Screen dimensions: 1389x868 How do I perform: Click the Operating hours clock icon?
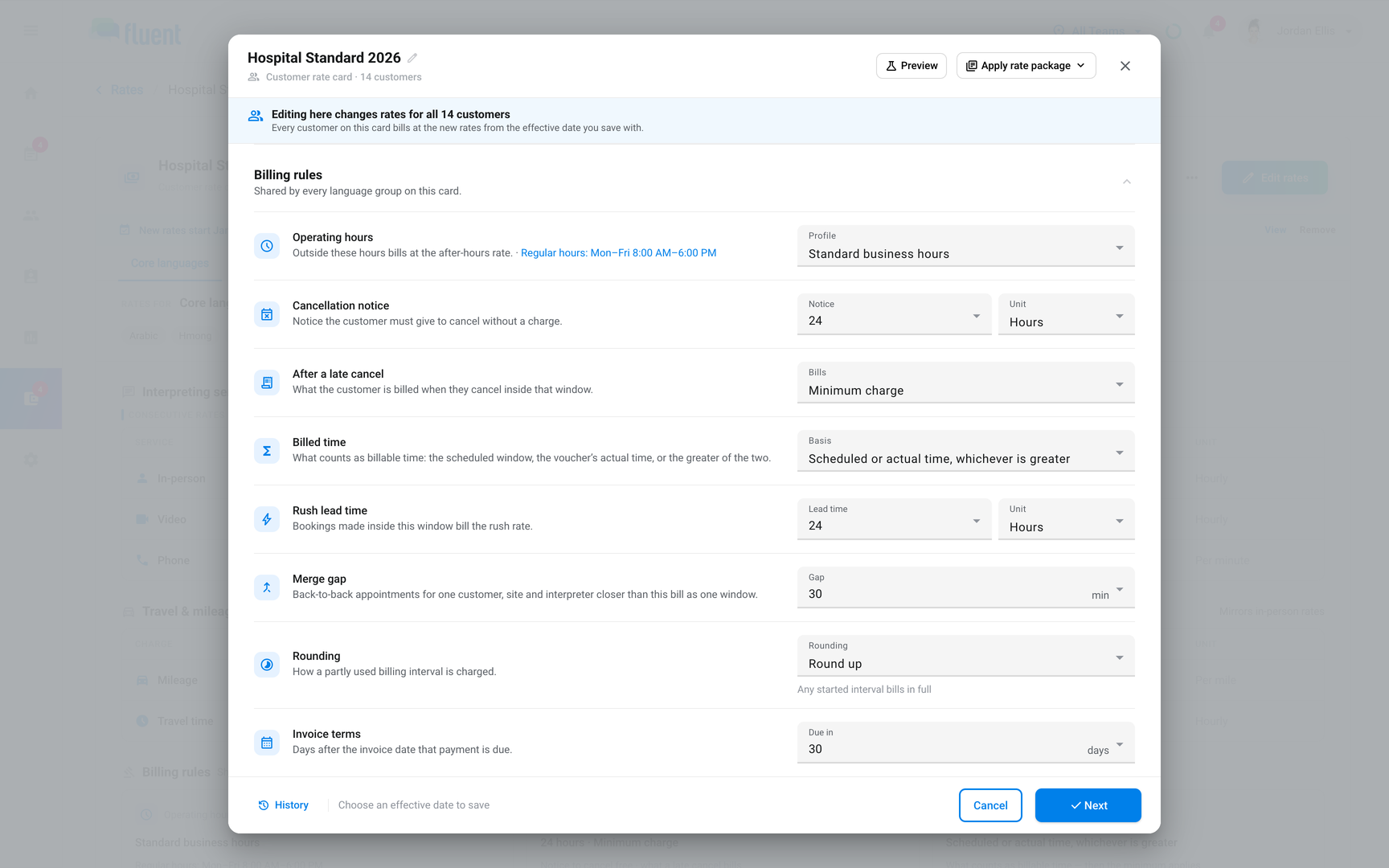[267, 246]
